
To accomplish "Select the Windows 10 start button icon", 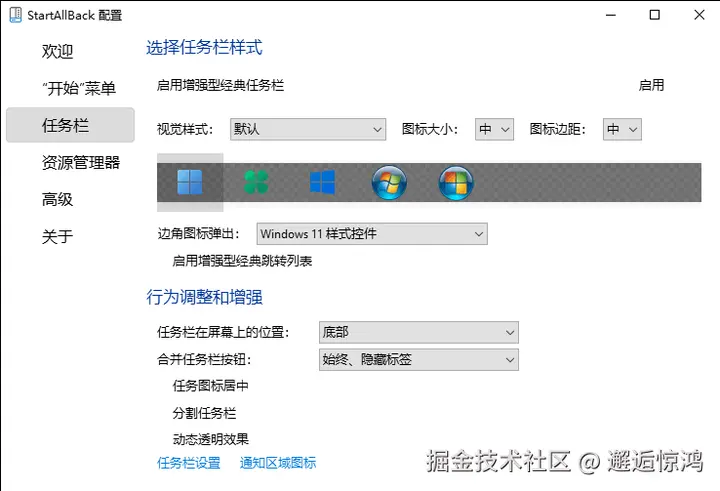I will click(x=322, y=182).
